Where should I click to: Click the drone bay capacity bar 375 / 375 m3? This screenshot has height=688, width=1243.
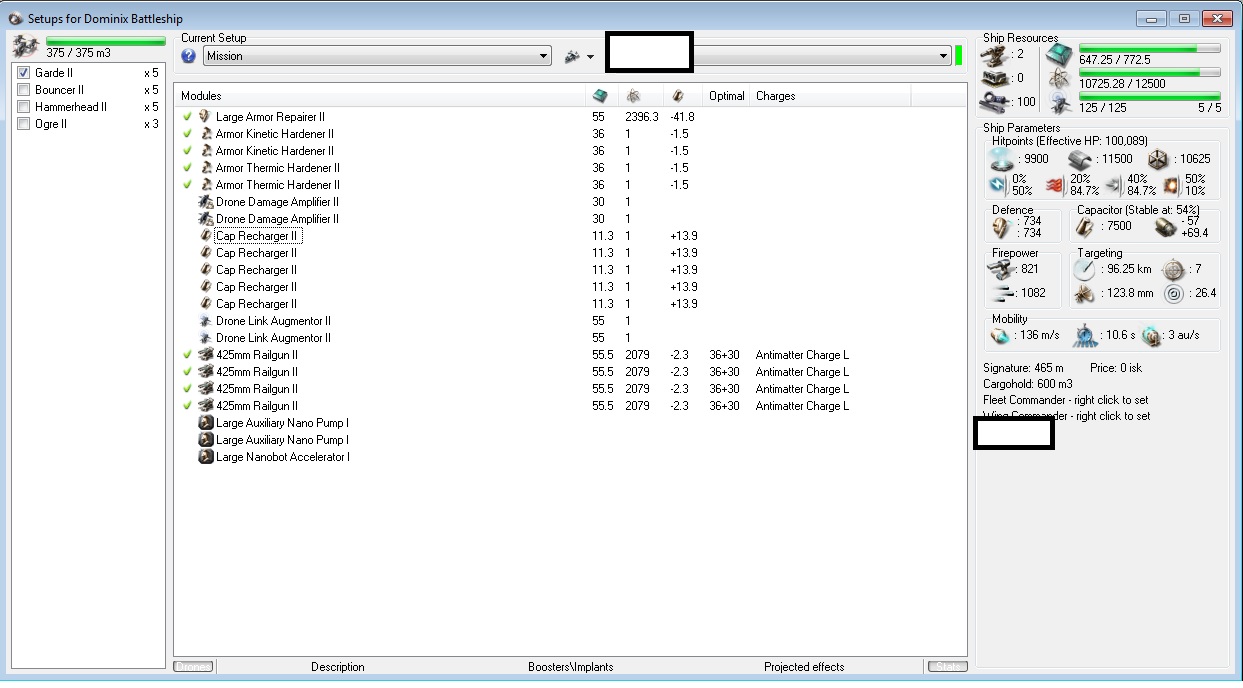[x=106, y=41]
